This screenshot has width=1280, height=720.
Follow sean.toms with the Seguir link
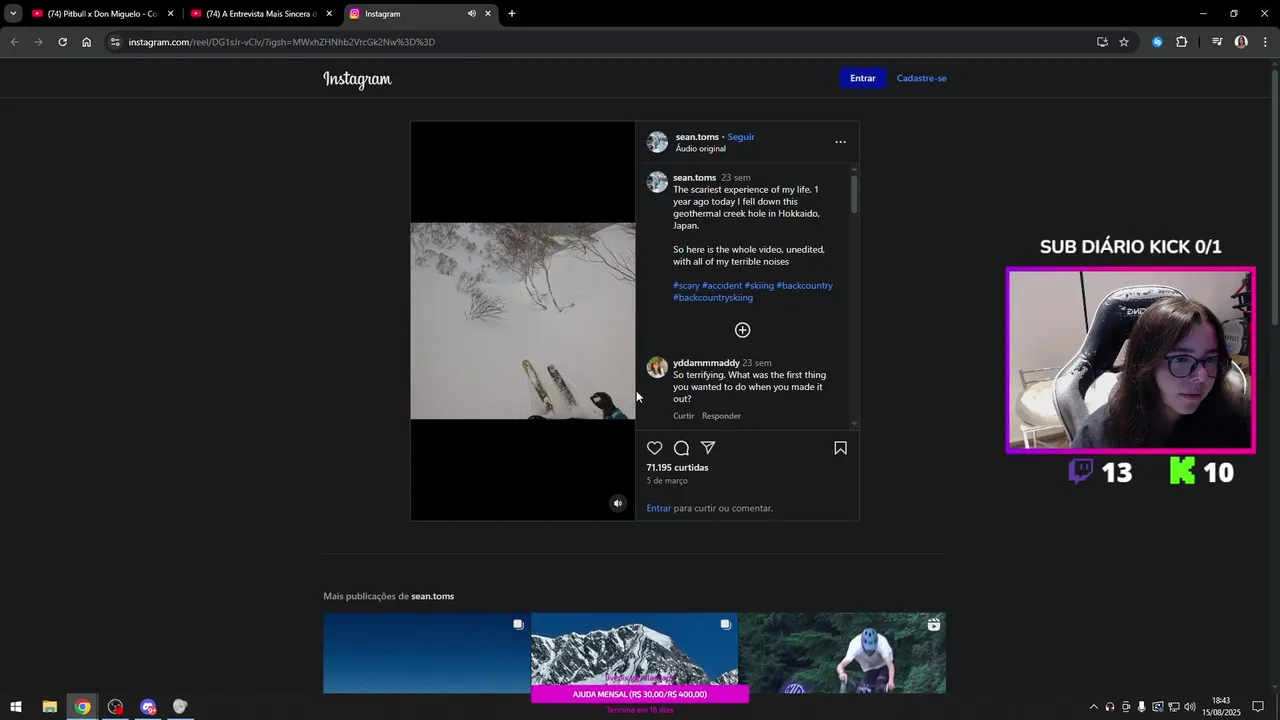[741, 137]
